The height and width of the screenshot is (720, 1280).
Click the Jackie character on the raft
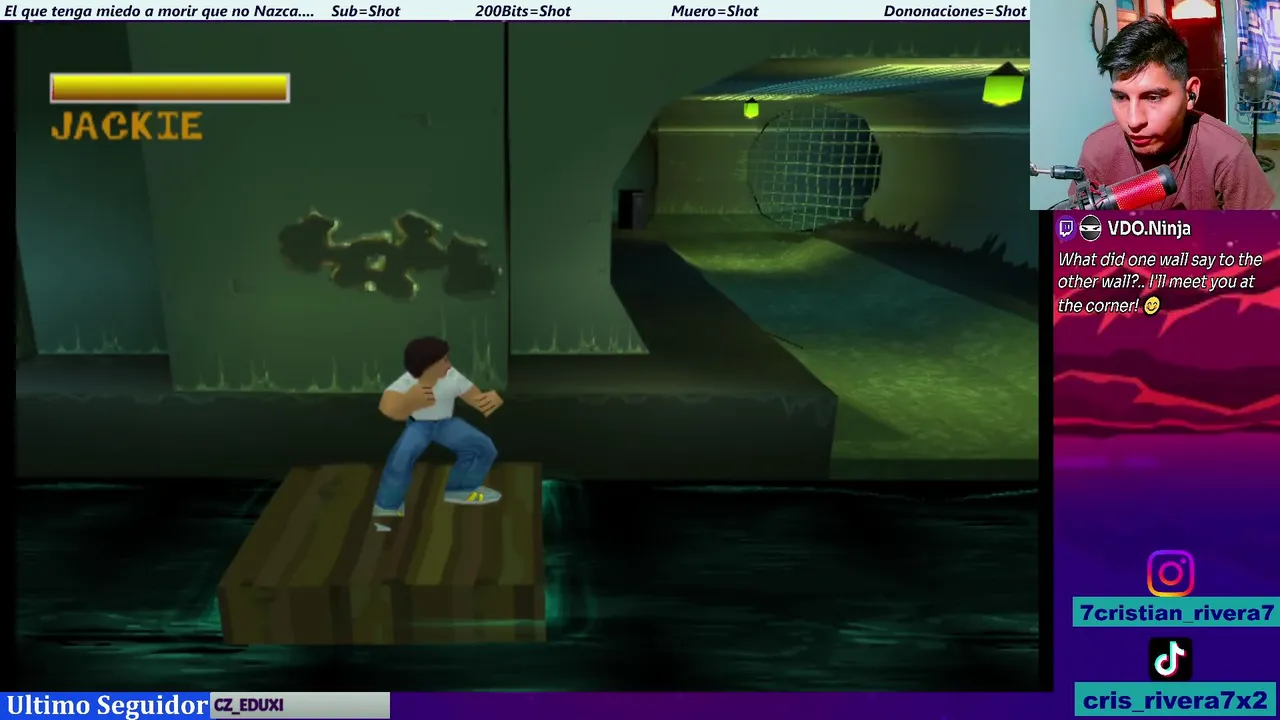point(437,428)
